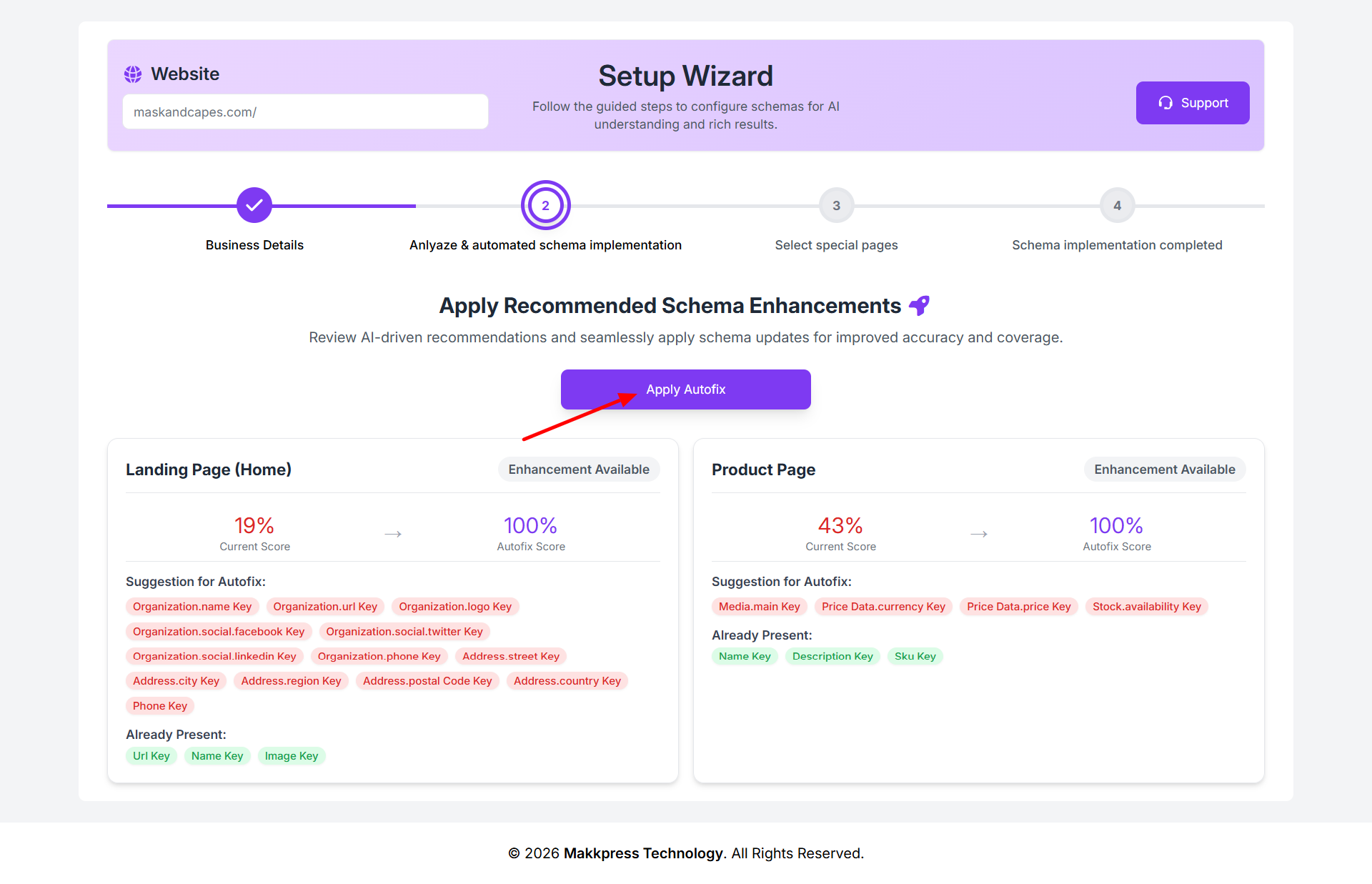This screenshot has height=884, width=1372.
Task: Open Support via the headset button
Action: pos(1193,103)
